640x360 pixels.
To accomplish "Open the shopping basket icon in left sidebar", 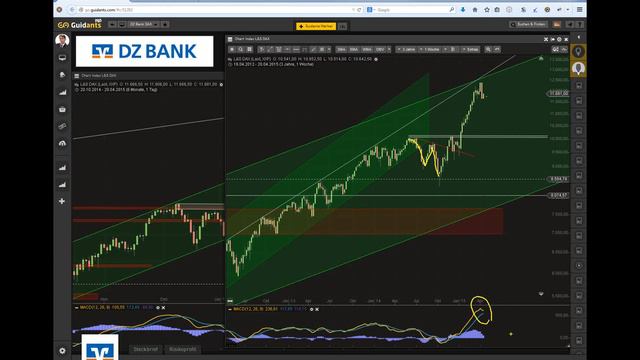I will 62,109.
